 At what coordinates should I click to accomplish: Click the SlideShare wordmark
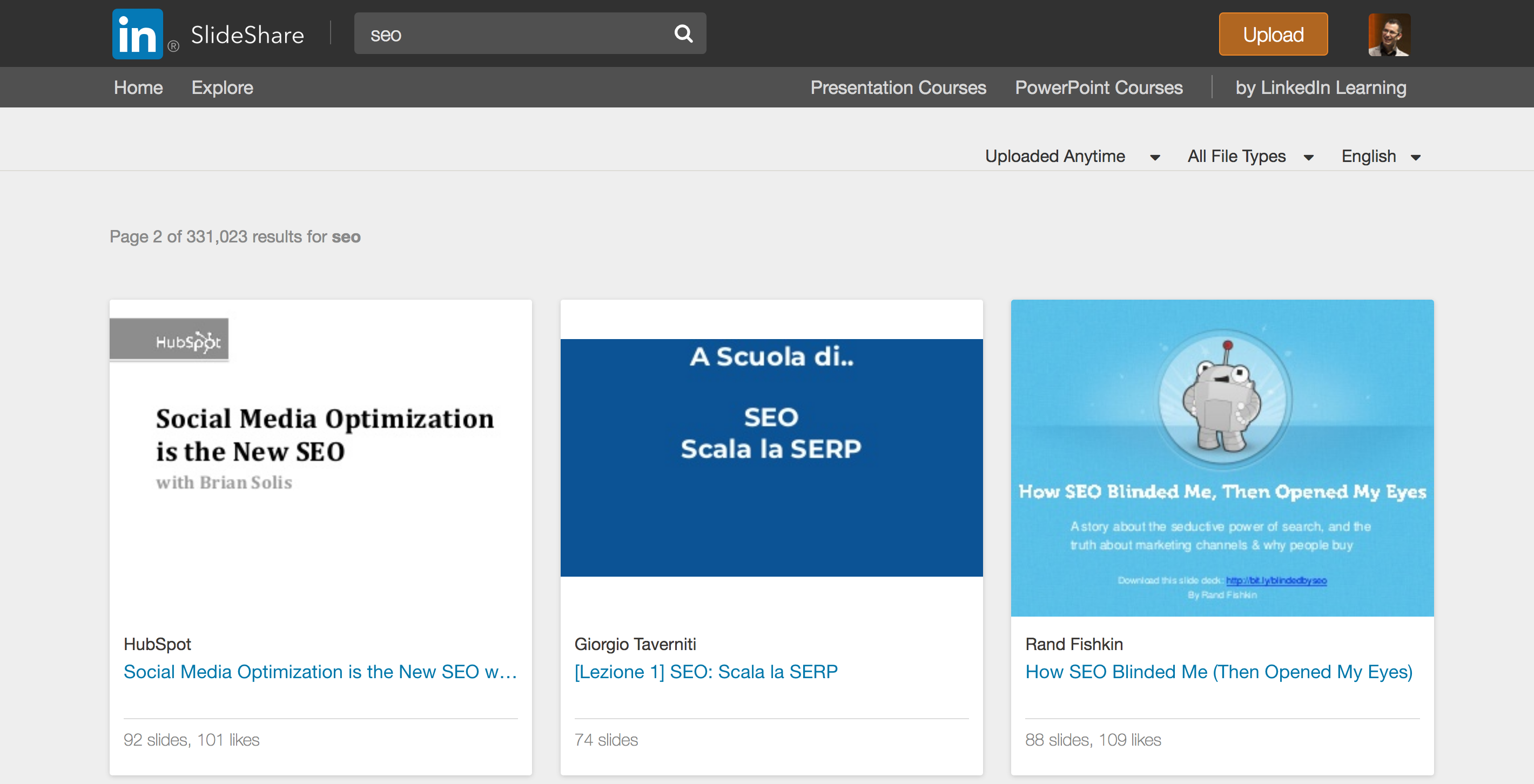tap(247, 35)
